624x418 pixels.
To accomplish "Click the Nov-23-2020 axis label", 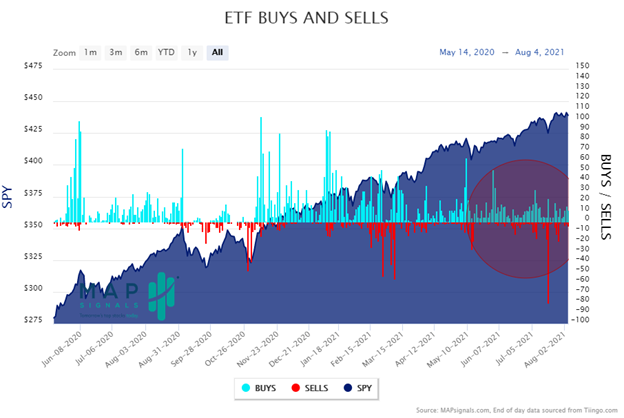I will (258, 349).
